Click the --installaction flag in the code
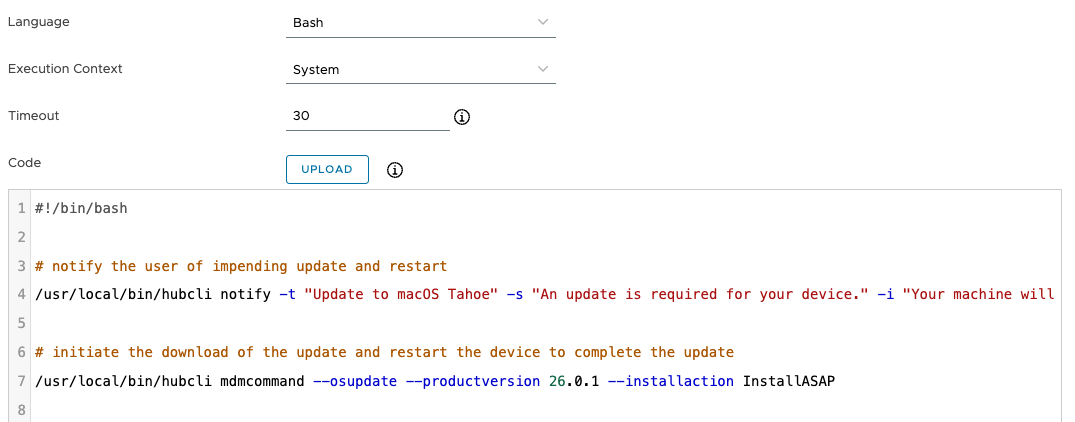 [x=675, y=380]
